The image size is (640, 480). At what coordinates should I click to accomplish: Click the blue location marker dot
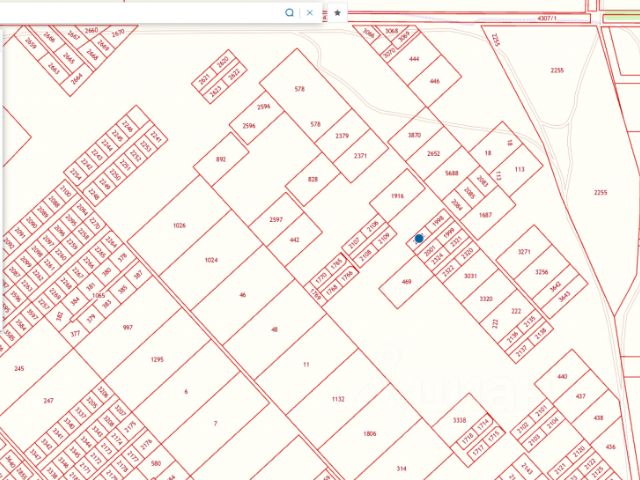click(x=419, y=238)
